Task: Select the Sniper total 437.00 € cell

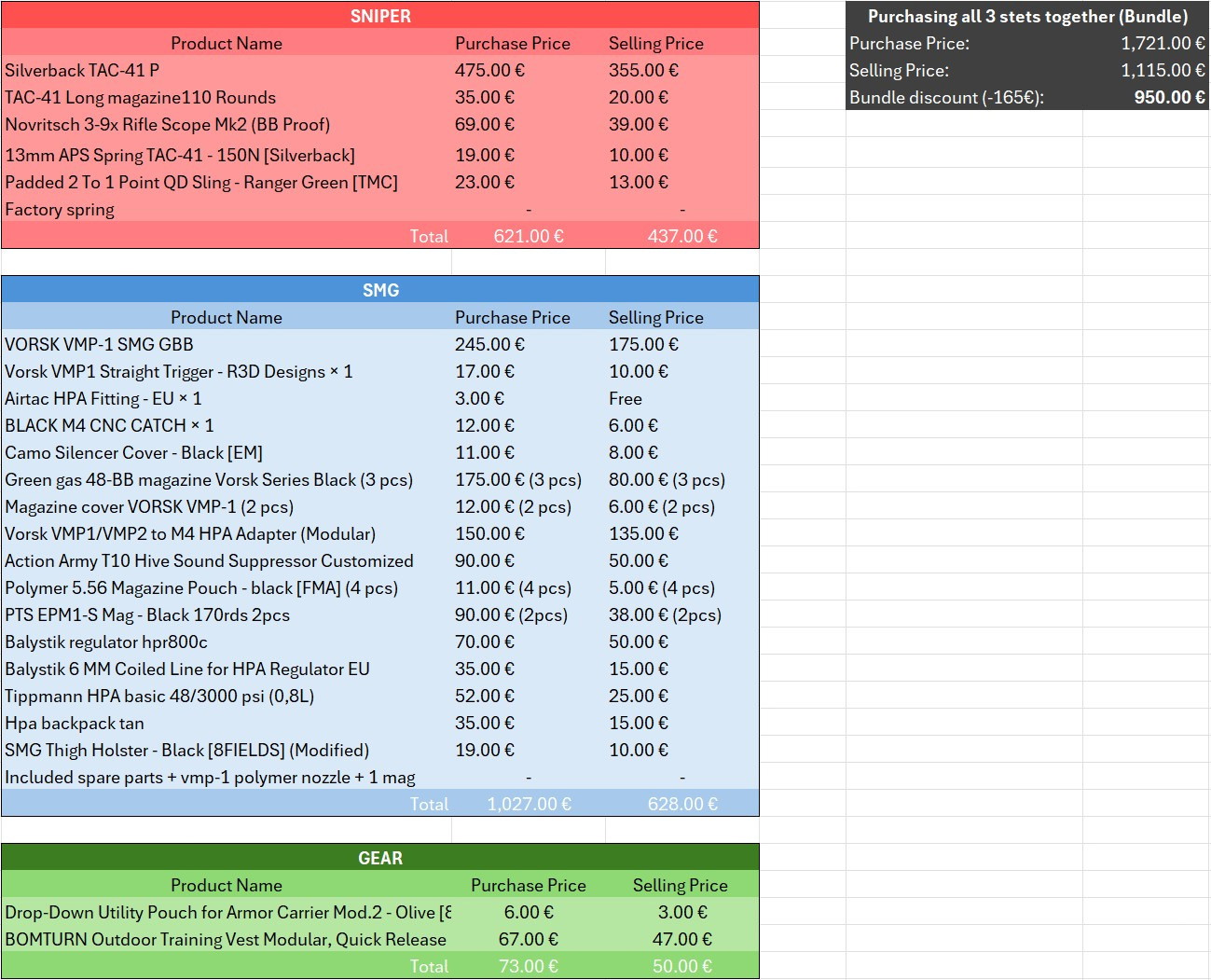Action: [682, 236]
